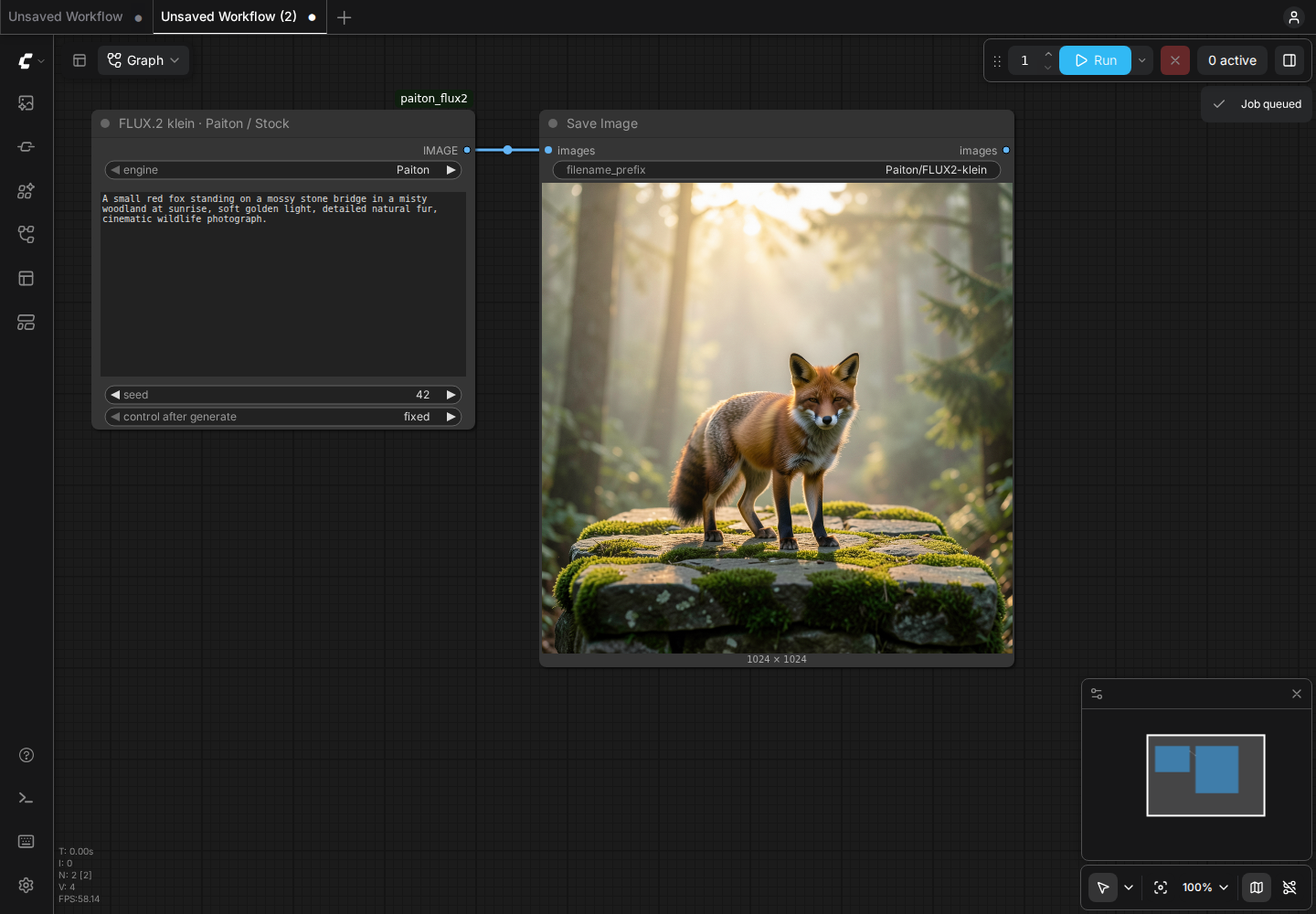Collapse the FLUX.2 klein node
The height and width of the screenshot is (914, 1316).
coord(105,123)
